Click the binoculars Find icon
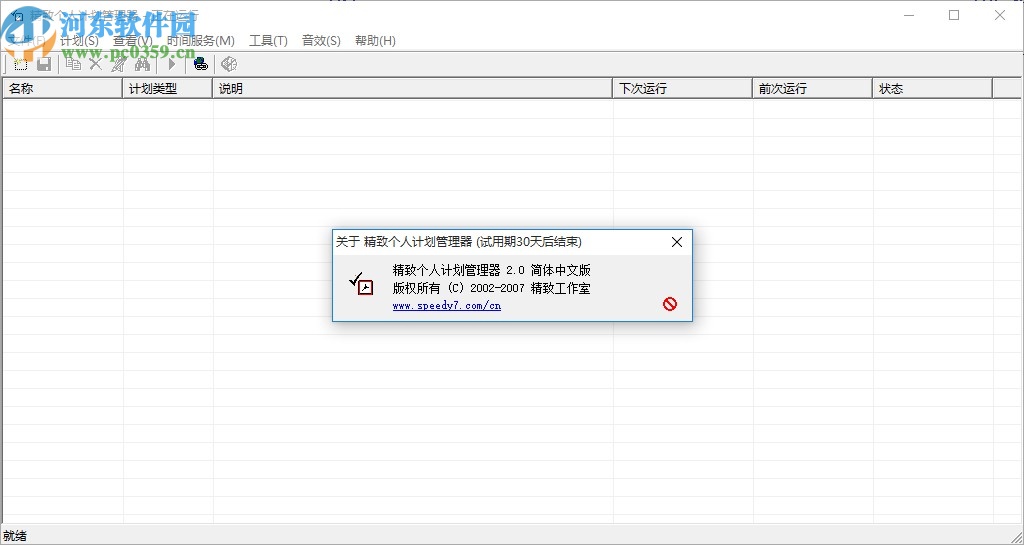Image resolution: width=1024 pixels, height=545 pixels. [142, 64]
